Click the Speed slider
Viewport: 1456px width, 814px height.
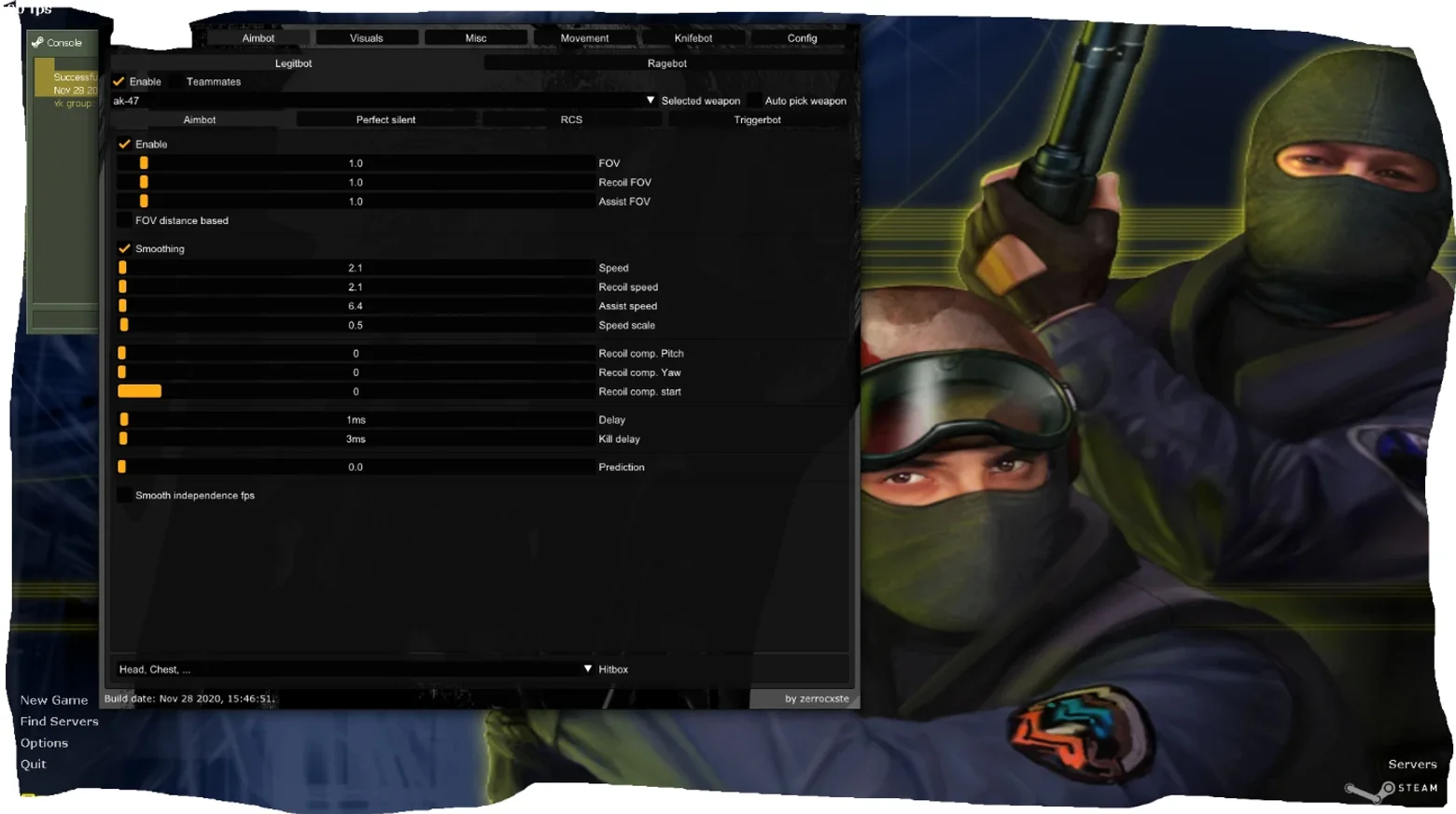pos(356,268)
